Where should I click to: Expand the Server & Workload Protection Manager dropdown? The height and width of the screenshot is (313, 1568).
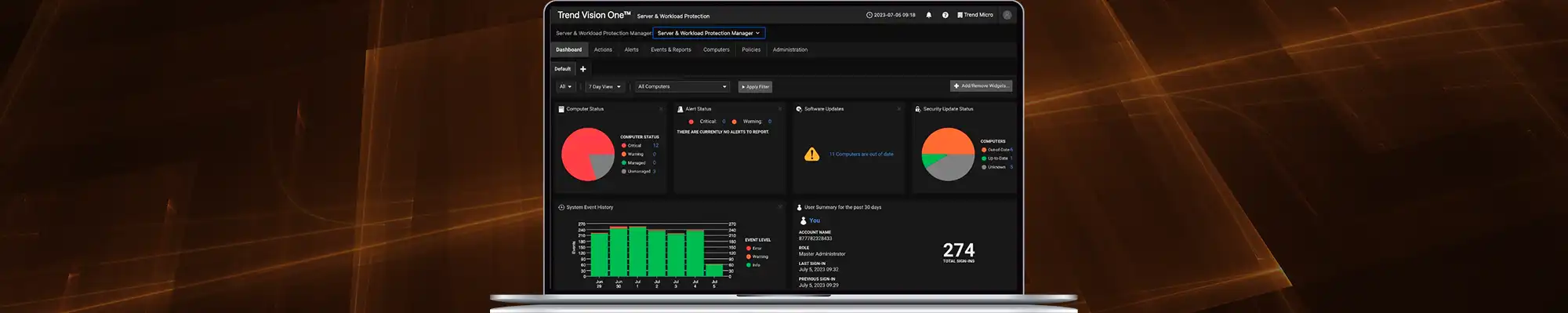709,33
